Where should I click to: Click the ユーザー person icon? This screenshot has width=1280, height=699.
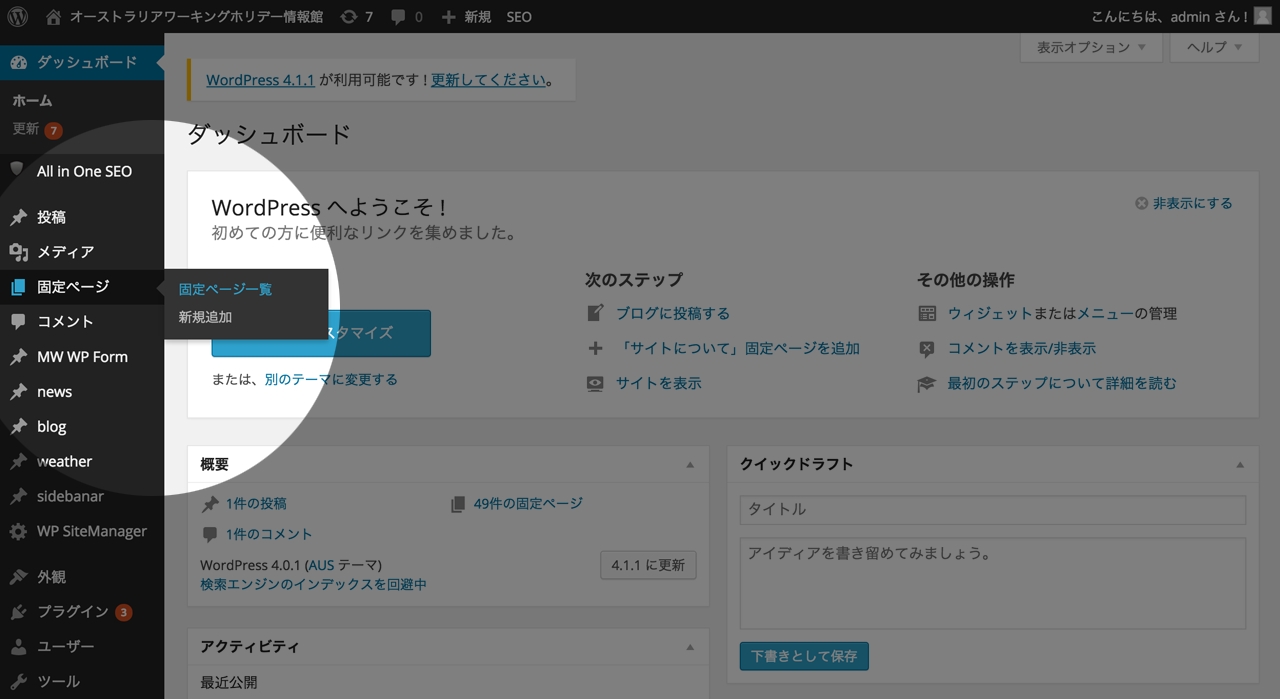tap(18, 647)
